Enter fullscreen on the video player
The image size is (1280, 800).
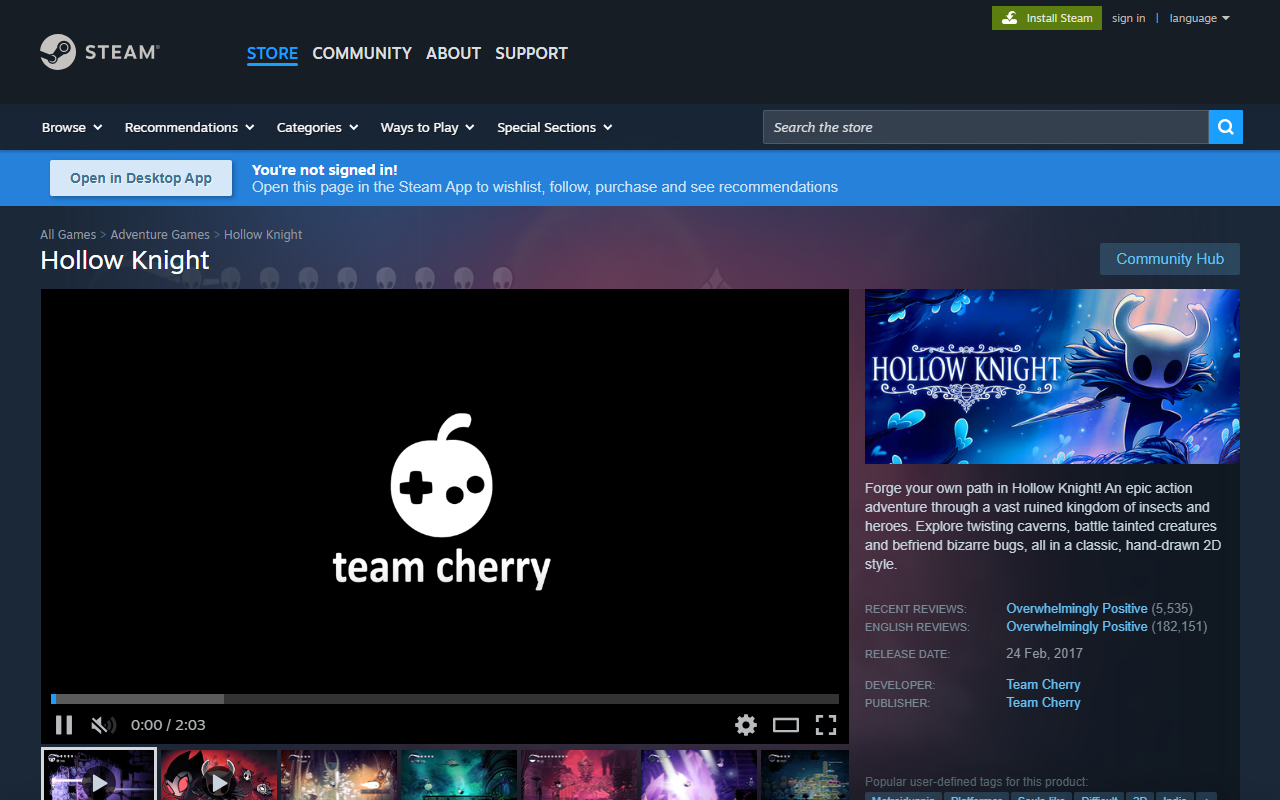[826, 725]
